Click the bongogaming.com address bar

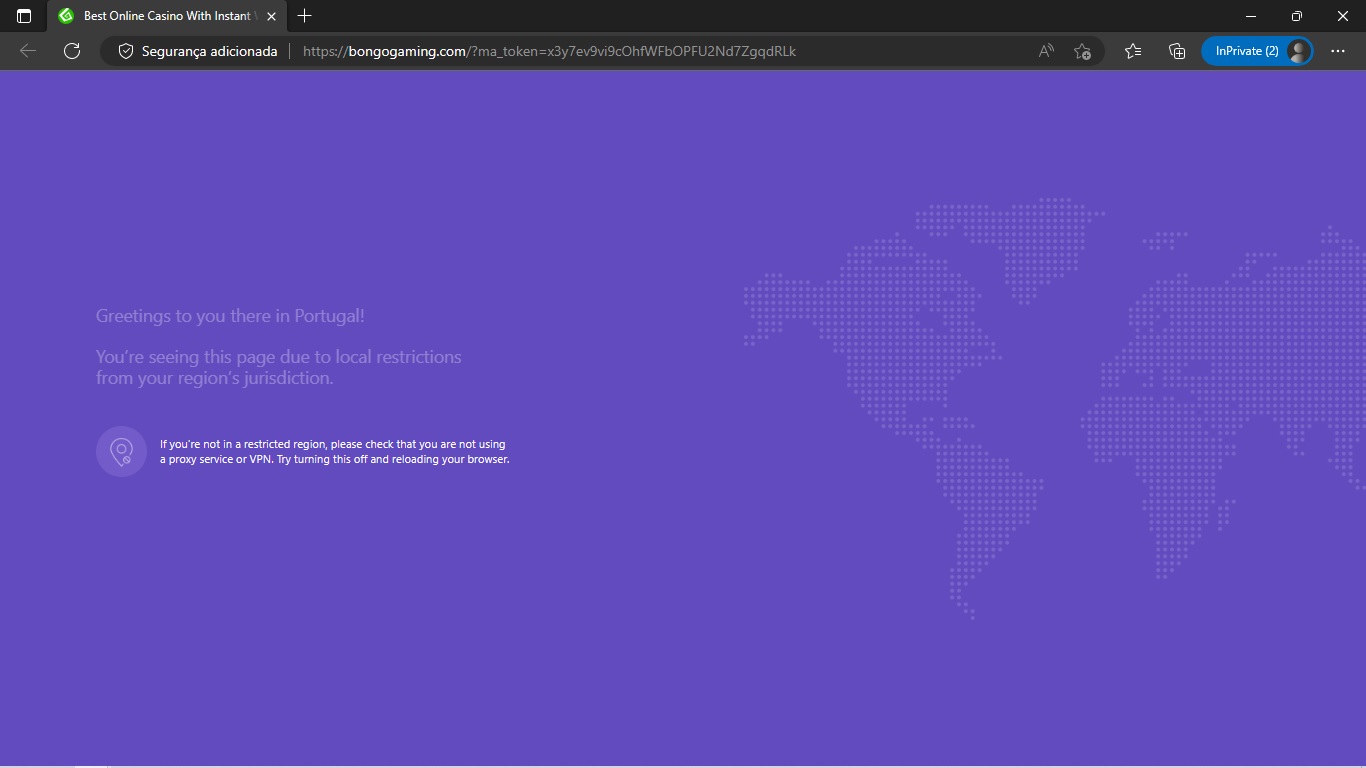tap(550, 51)
